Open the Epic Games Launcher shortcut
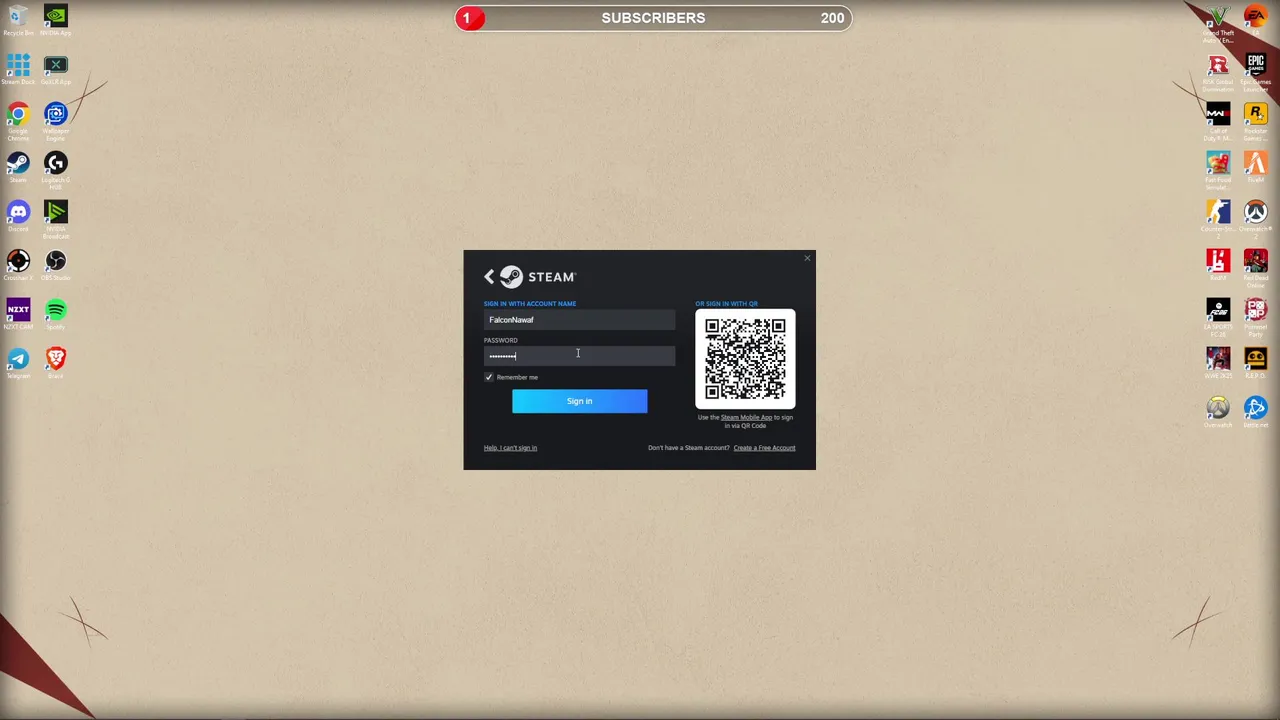The width and height of the screenshot is (1280, 720). click(1256, 71)
